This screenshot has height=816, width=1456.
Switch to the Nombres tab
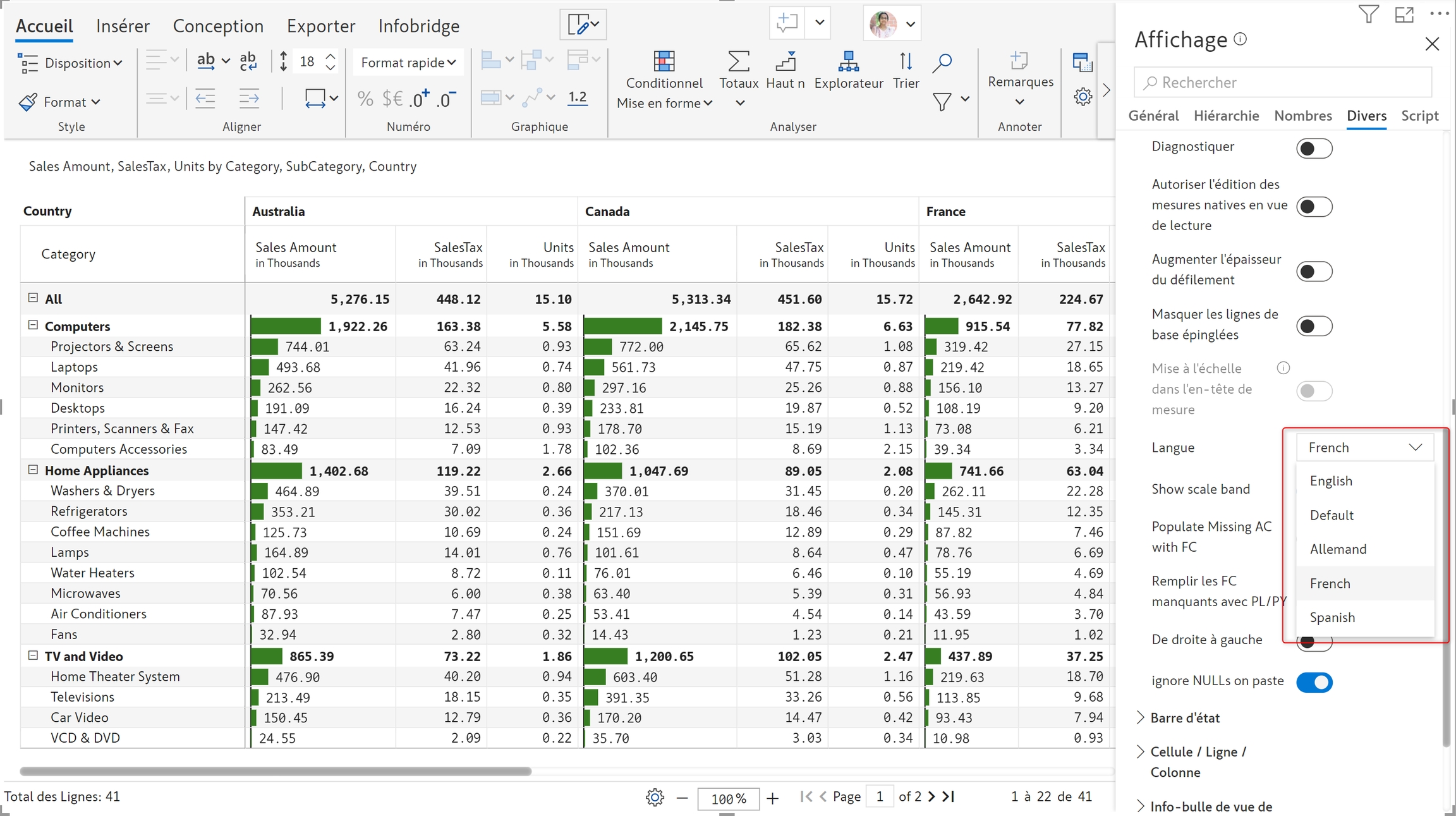pos(1302,116)
